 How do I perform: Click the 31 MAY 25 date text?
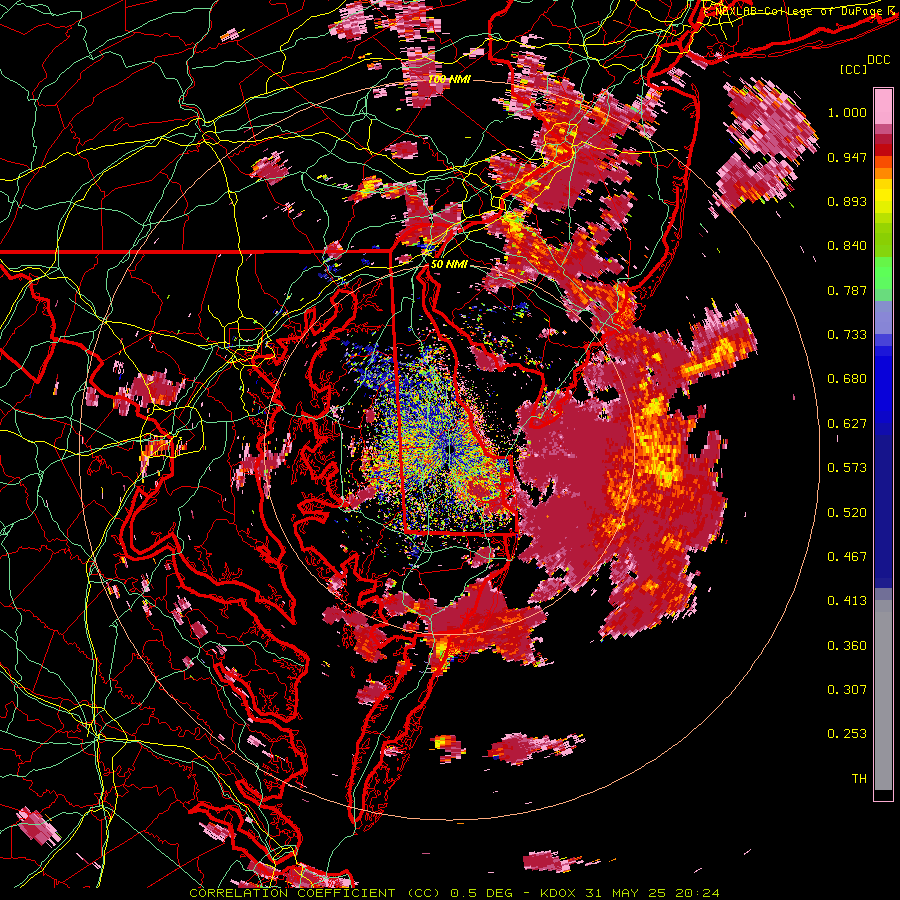(x=626, y=893)
